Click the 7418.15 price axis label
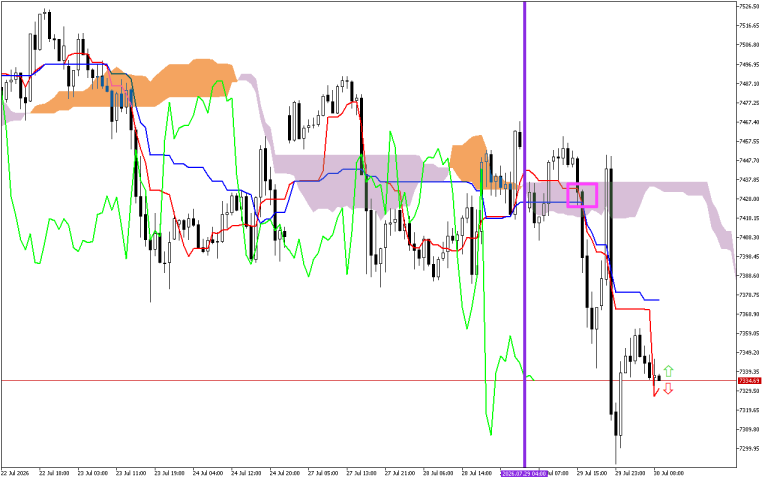The width and height of the screenshot is (768, 480). (x=749, y=218)
